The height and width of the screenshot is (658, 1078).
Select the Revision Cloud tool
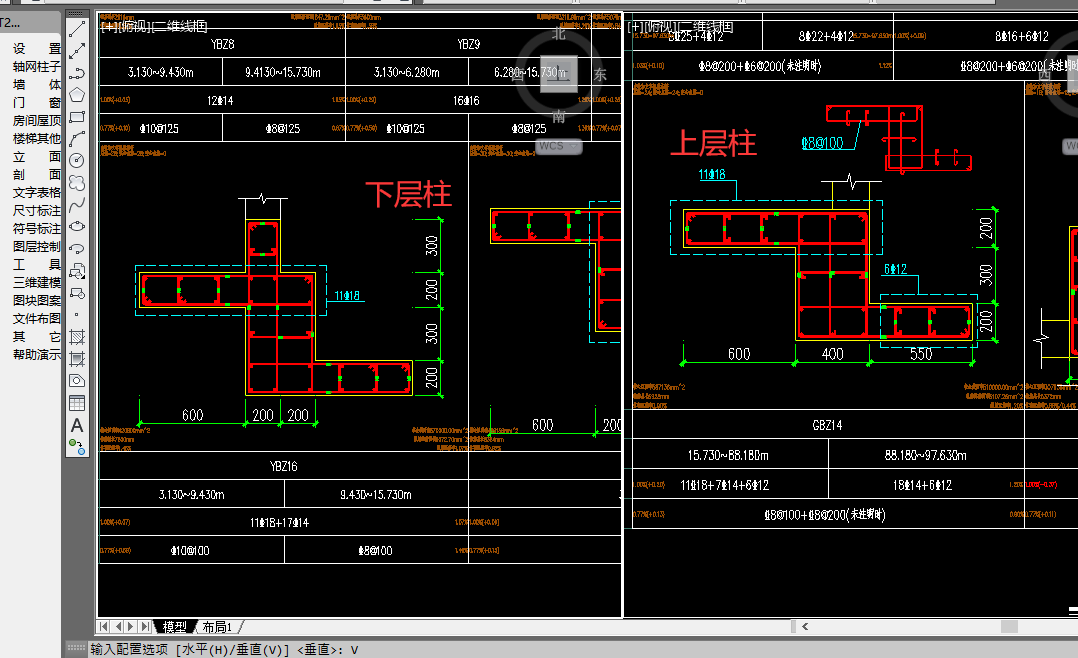(77, 183)
